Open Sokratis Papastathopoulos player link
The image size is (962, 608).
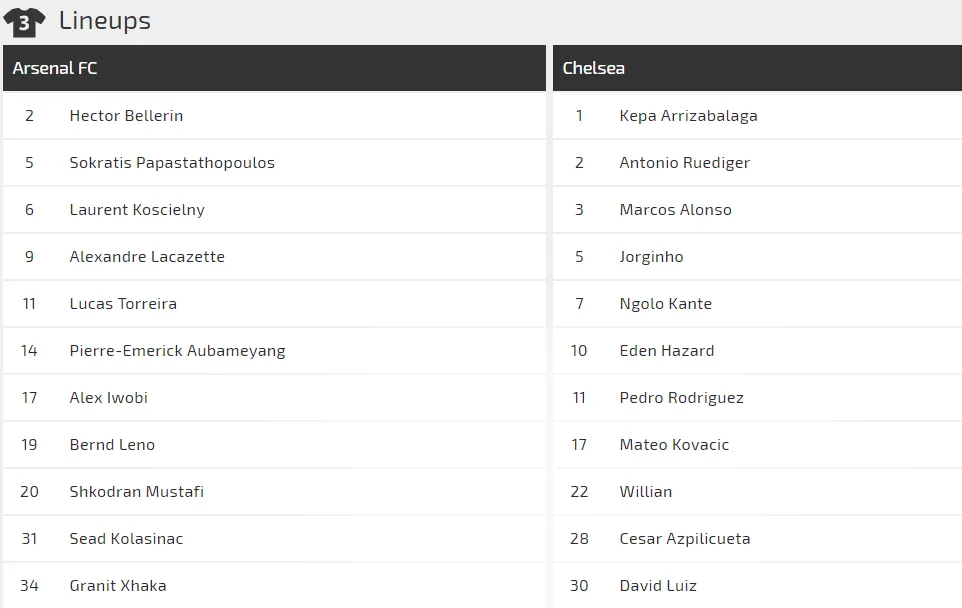click(x=172, y=163)
